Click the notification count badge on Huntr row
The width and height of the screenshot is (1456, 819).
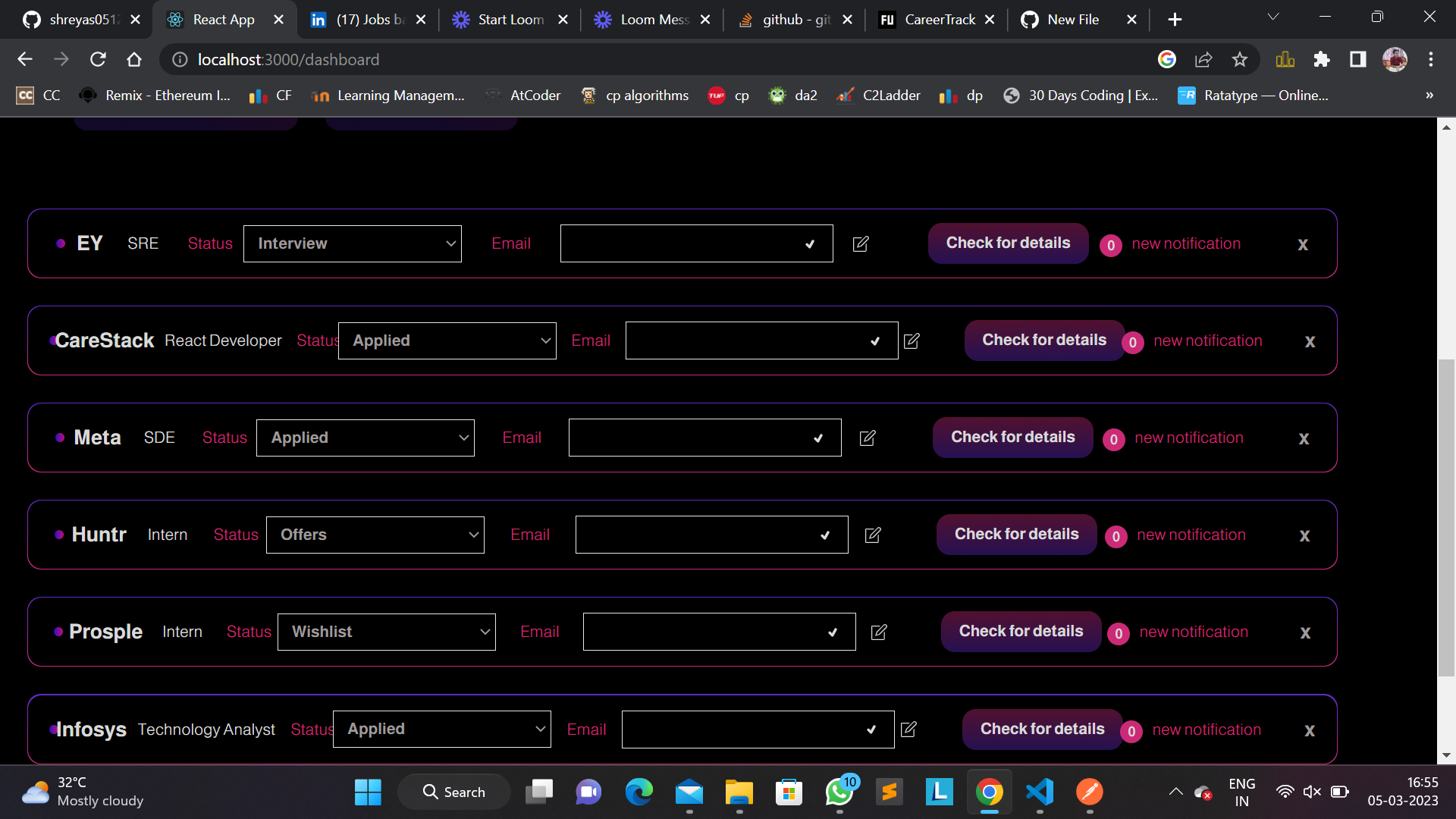click(x=1116, y=536)
